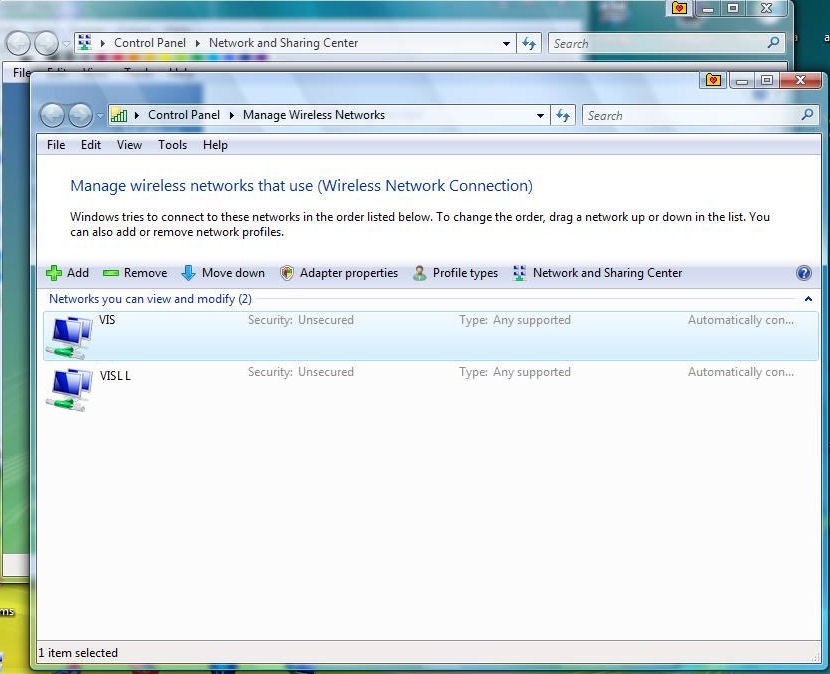Expand the breadcrumb arrow after Control Panel in front window
The height and width of the screenshot is (674, 830).
point(231,115)
